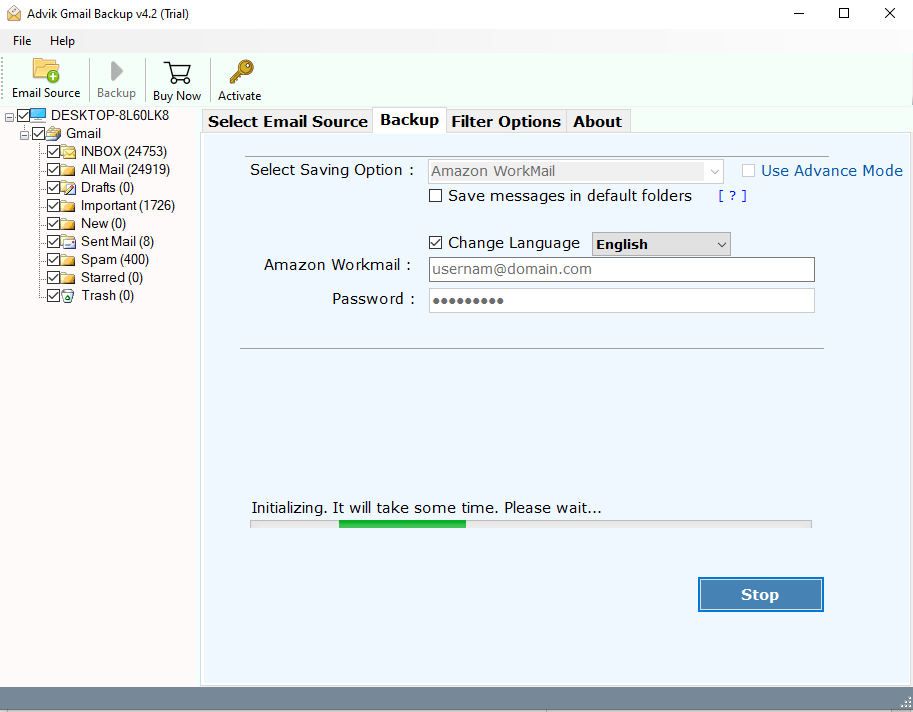913x712 pixels.
Task: Switch to Select Email Source tab
Action: pyautogui.click(x=288, y=121)
